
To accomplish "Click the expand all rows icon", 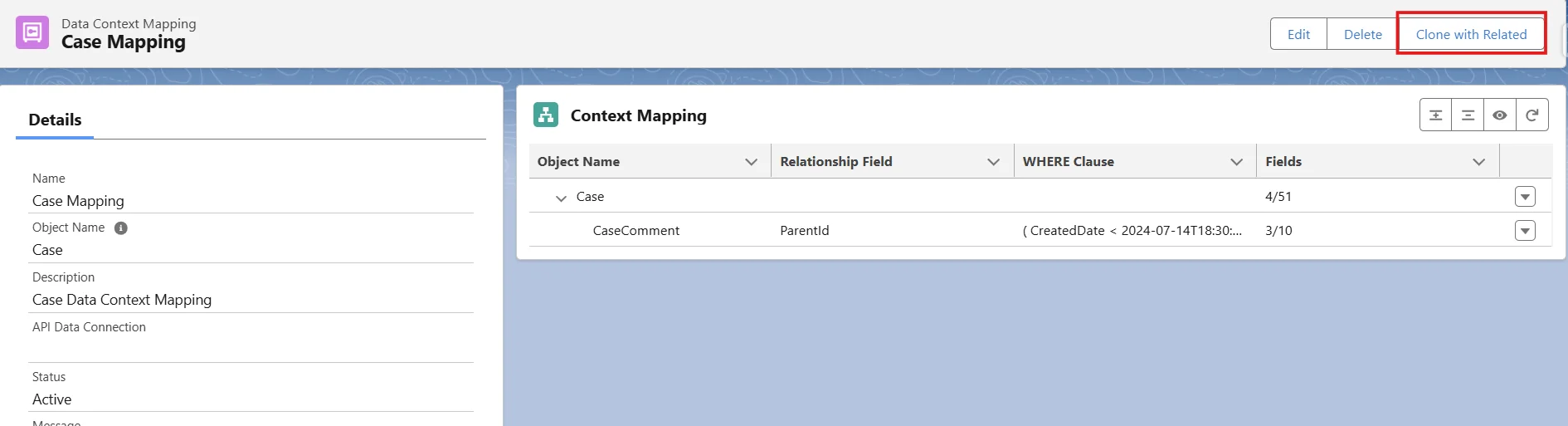I will tap(1435, 115).
